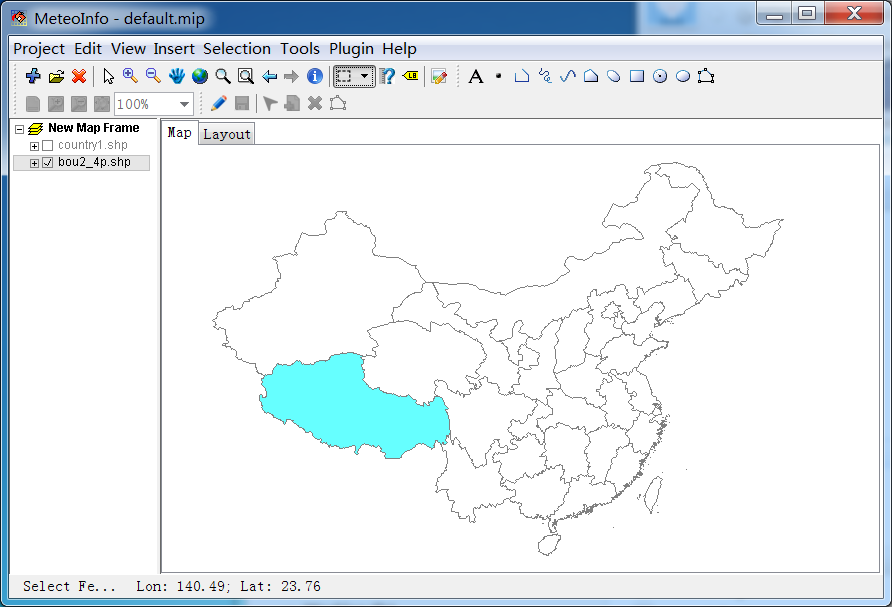Enable the country1.shp layer checkbox
Screen dimensions: 892x607
click(47, 146)
